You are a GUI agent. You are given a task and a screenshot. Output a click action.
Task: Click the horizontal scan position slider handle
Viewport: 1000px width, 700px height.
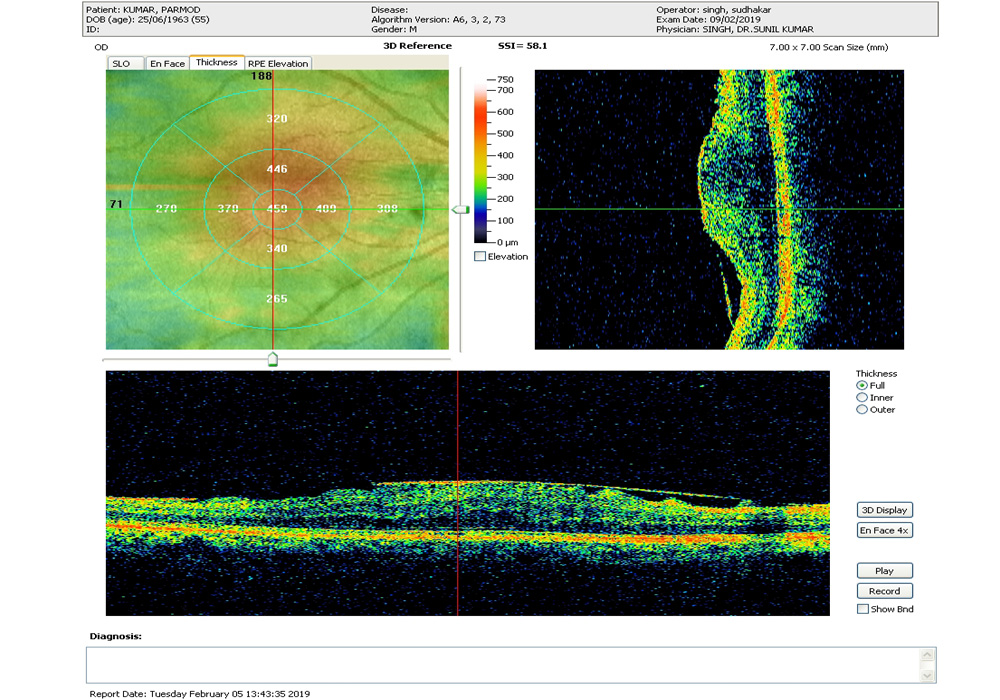pos(273,360)
